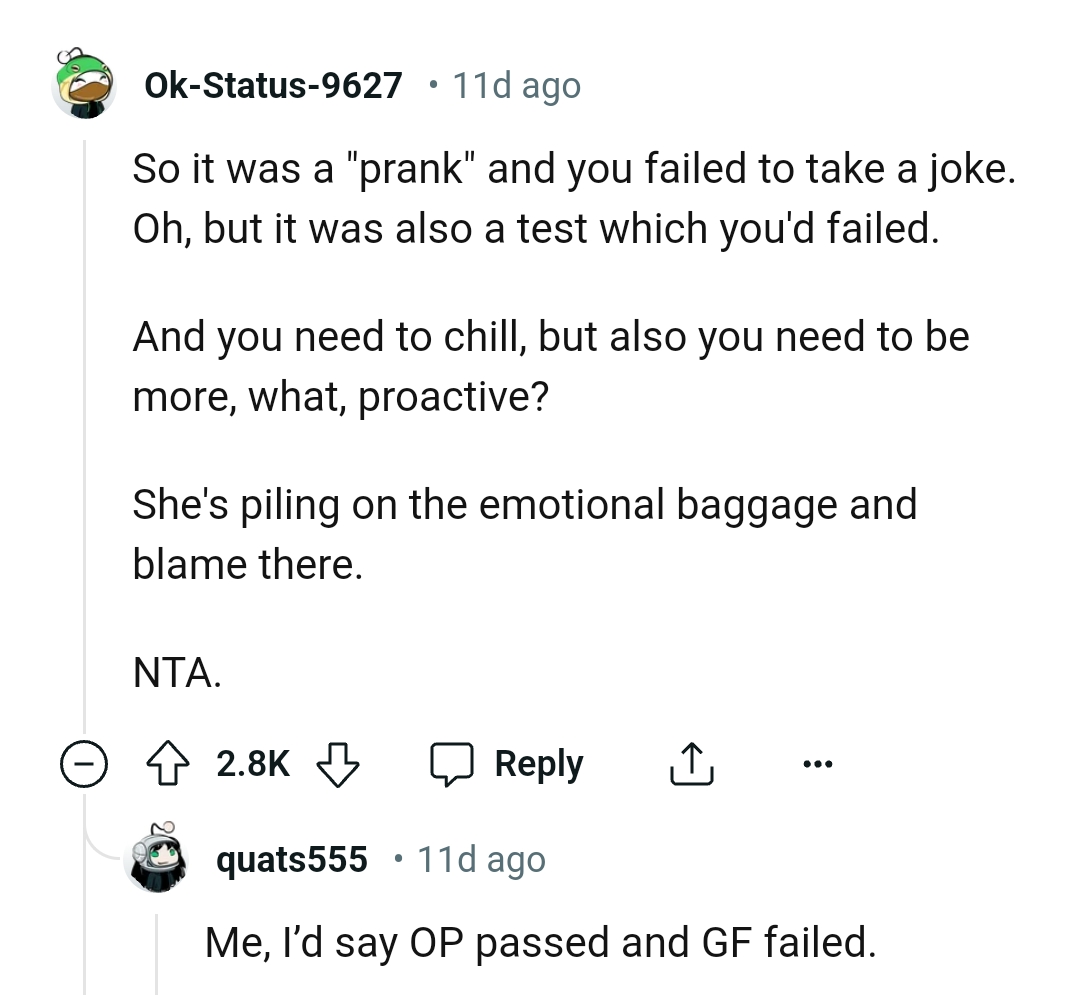The width and height of the screenshot is (1080, 995).
Task: Click the 11d ago timestamp on the top comment
Action: [x=516, y=85]
